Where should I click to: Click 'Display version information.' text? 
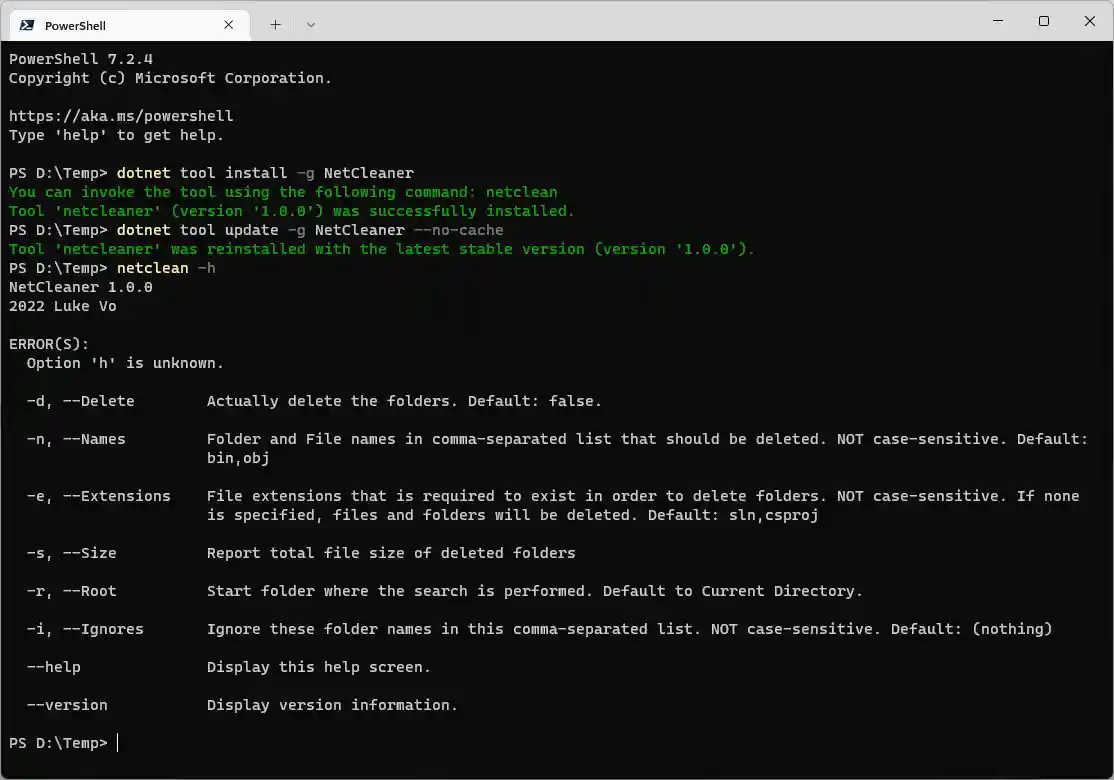[x=332, y=705]
